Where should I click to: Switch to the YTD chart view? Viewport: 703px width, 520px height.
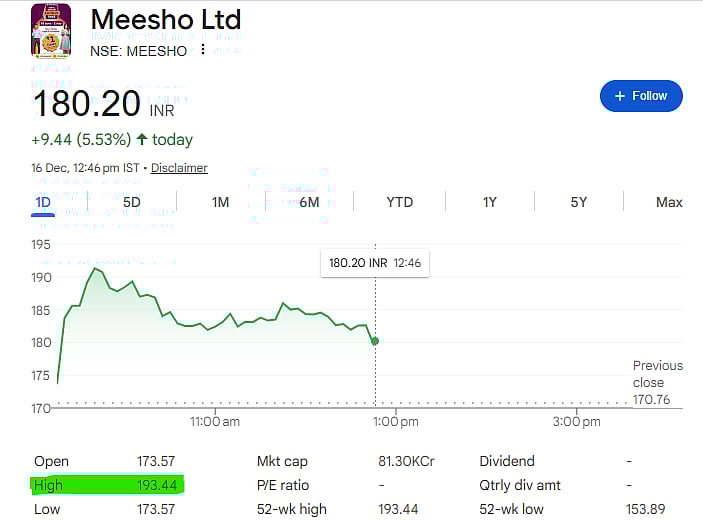pyautogui.click(x=399, y=202)
